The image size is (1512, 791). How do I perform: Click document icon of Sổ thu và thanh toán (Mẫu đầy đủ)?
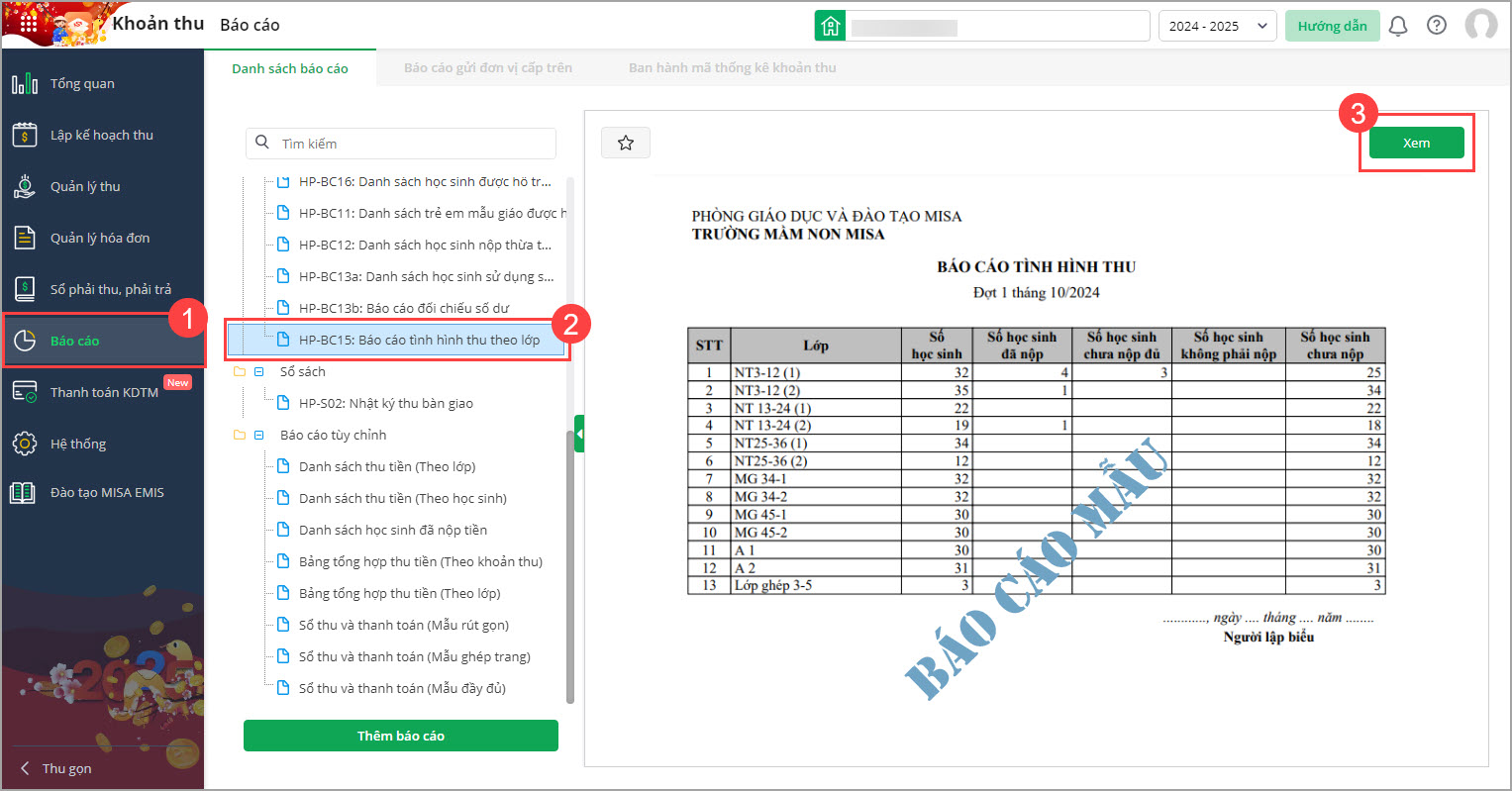coord(283,688)
